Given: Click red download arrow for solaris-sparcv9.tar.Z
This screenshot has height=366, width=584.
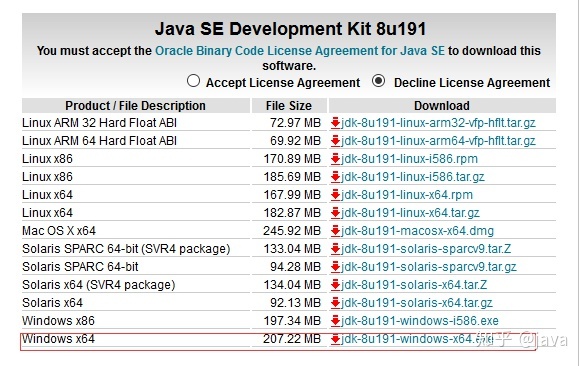Looking at the screenshot, I should tap(335, 249).
